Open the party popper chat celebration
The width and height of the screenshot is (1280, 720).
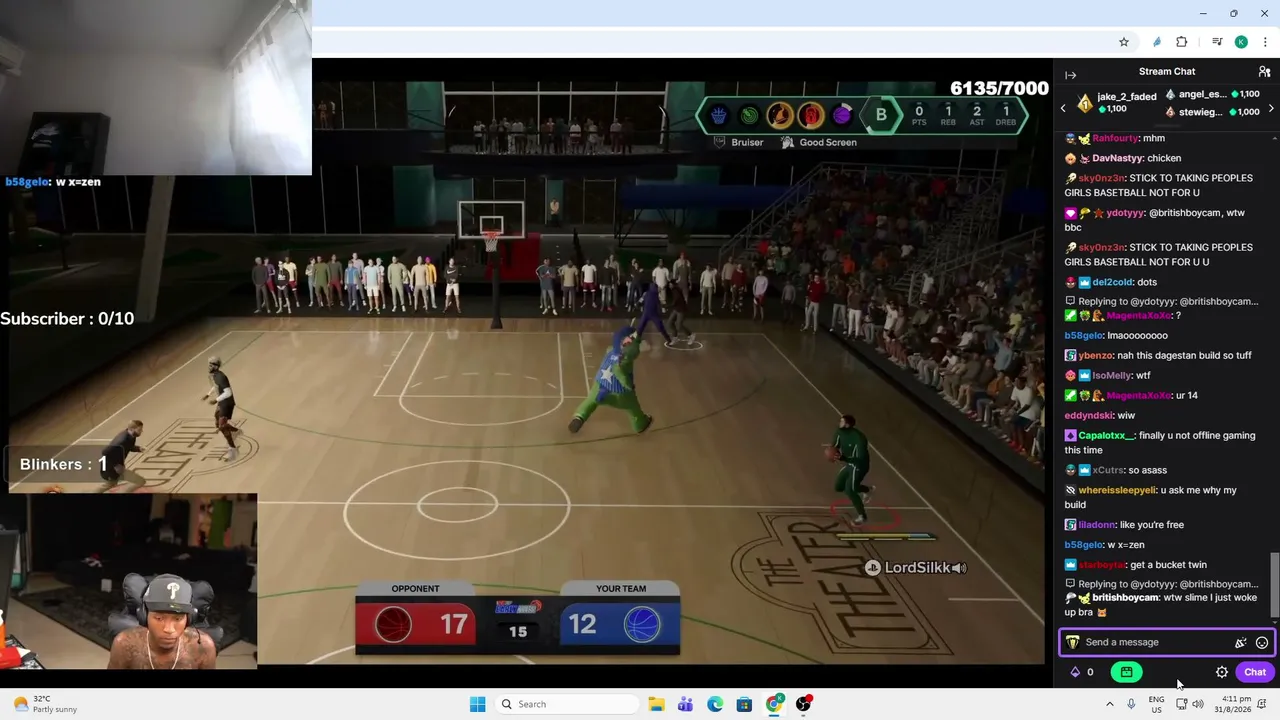(1241, 643)
